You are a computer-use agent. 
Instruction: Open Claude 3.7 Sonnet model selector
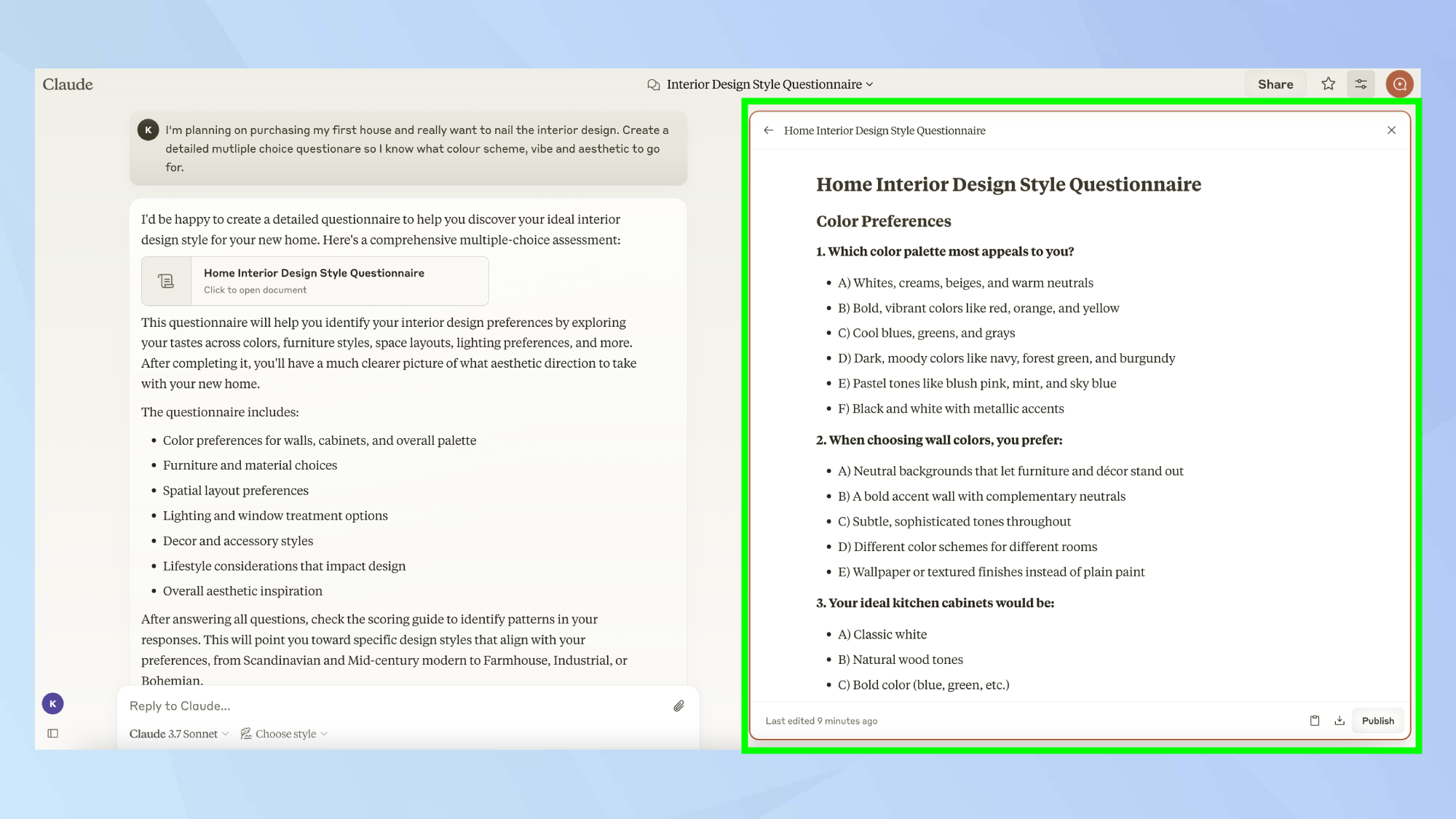point(179,734)
